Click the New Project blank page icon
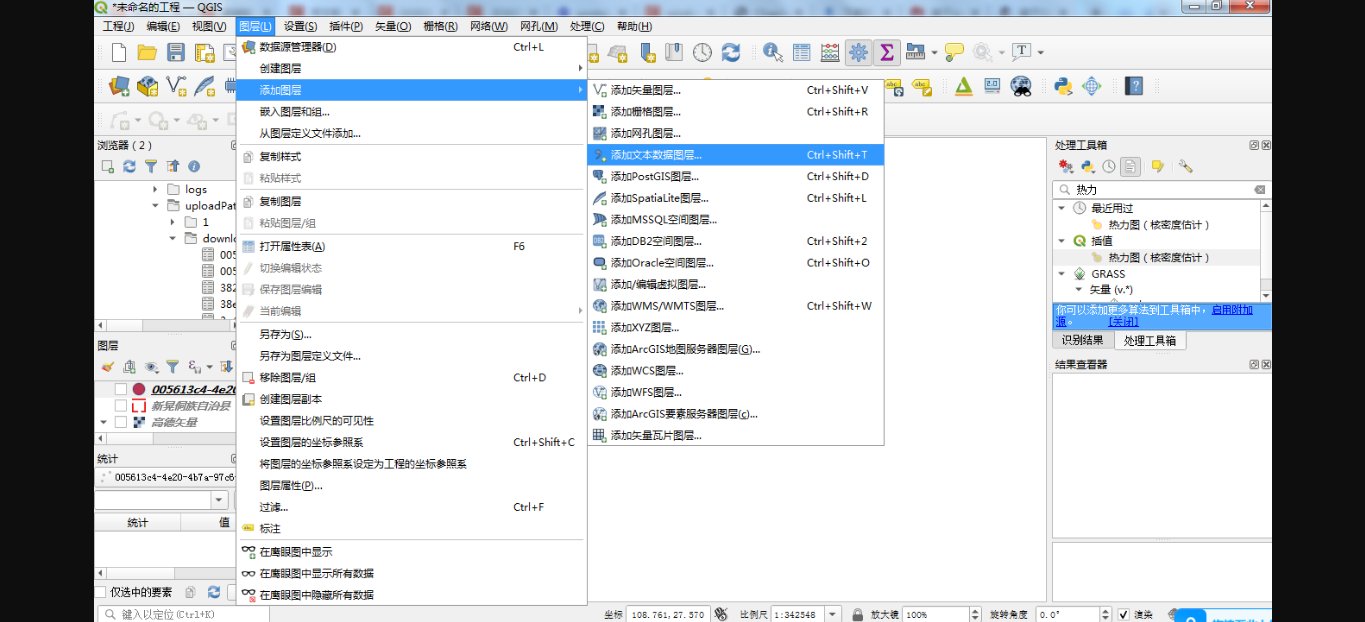This screenshot has height=622, width=1365. (x=119, y=53)
